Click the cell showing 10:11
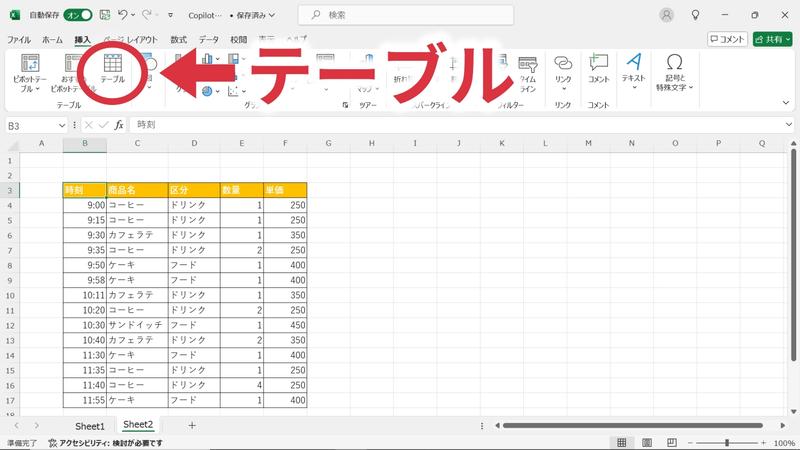This screenshot has height=450, width=800. (85, 295)
